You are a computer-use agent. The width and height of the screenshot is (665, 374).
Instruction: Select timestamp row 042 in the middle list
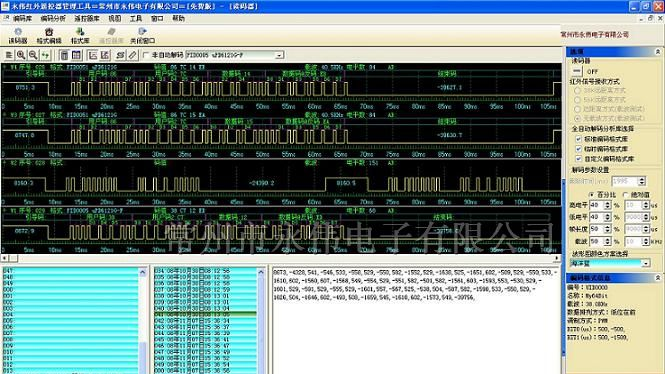tap(205, 321)
